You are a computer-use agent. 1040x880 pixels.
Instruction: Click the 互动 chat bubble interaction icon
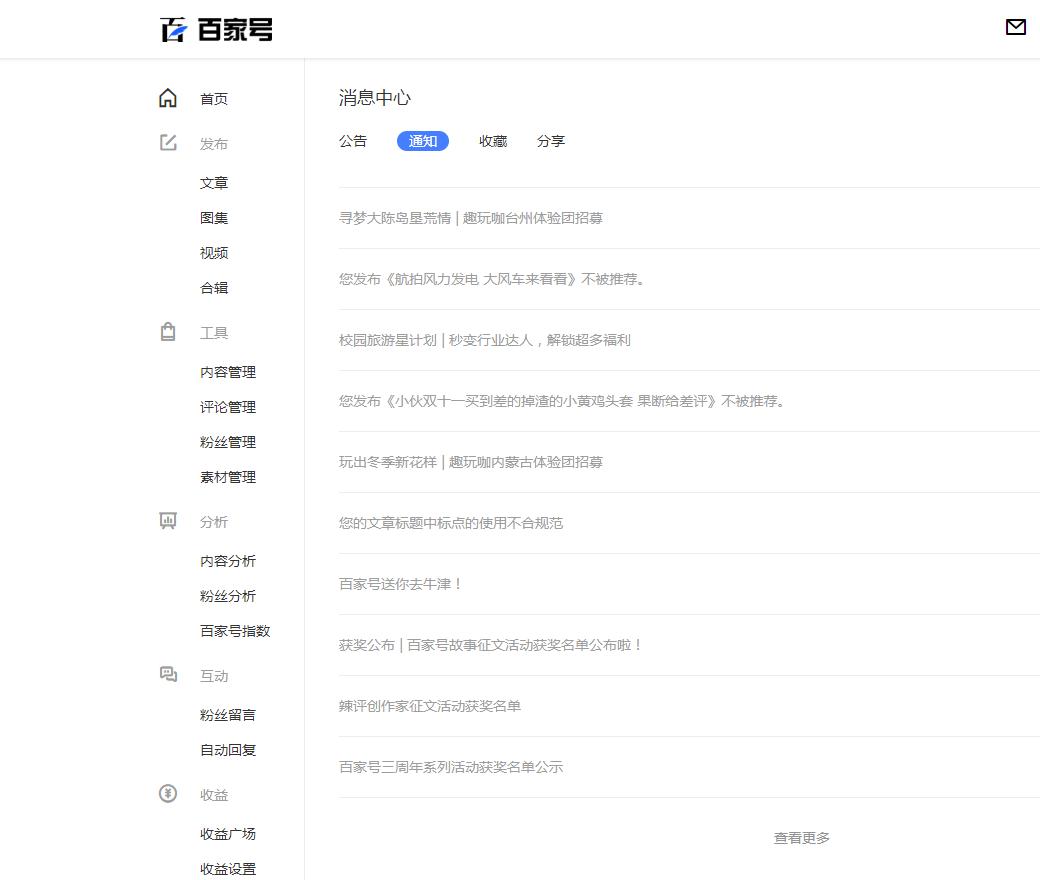point(167,676)
